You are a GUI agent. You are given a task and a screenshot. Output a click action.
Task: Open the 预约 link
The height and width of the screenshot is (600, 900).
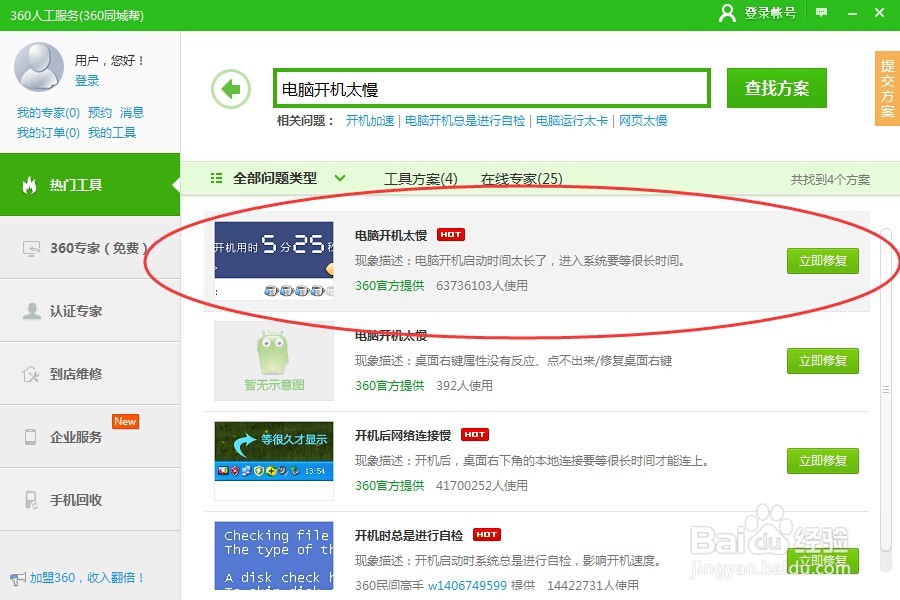pyautogui.click(x=99, y=113)
